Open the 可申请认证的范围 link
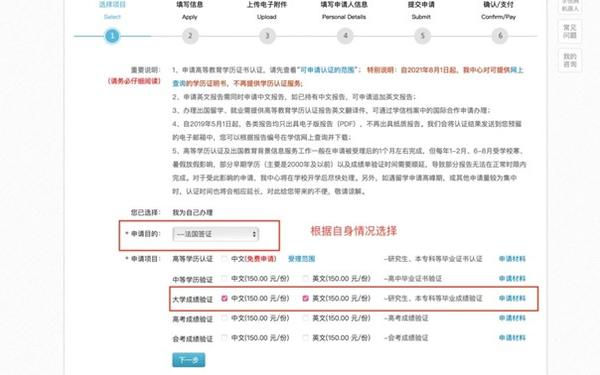Viewport: 600px width, 375px height. (327, 70)
